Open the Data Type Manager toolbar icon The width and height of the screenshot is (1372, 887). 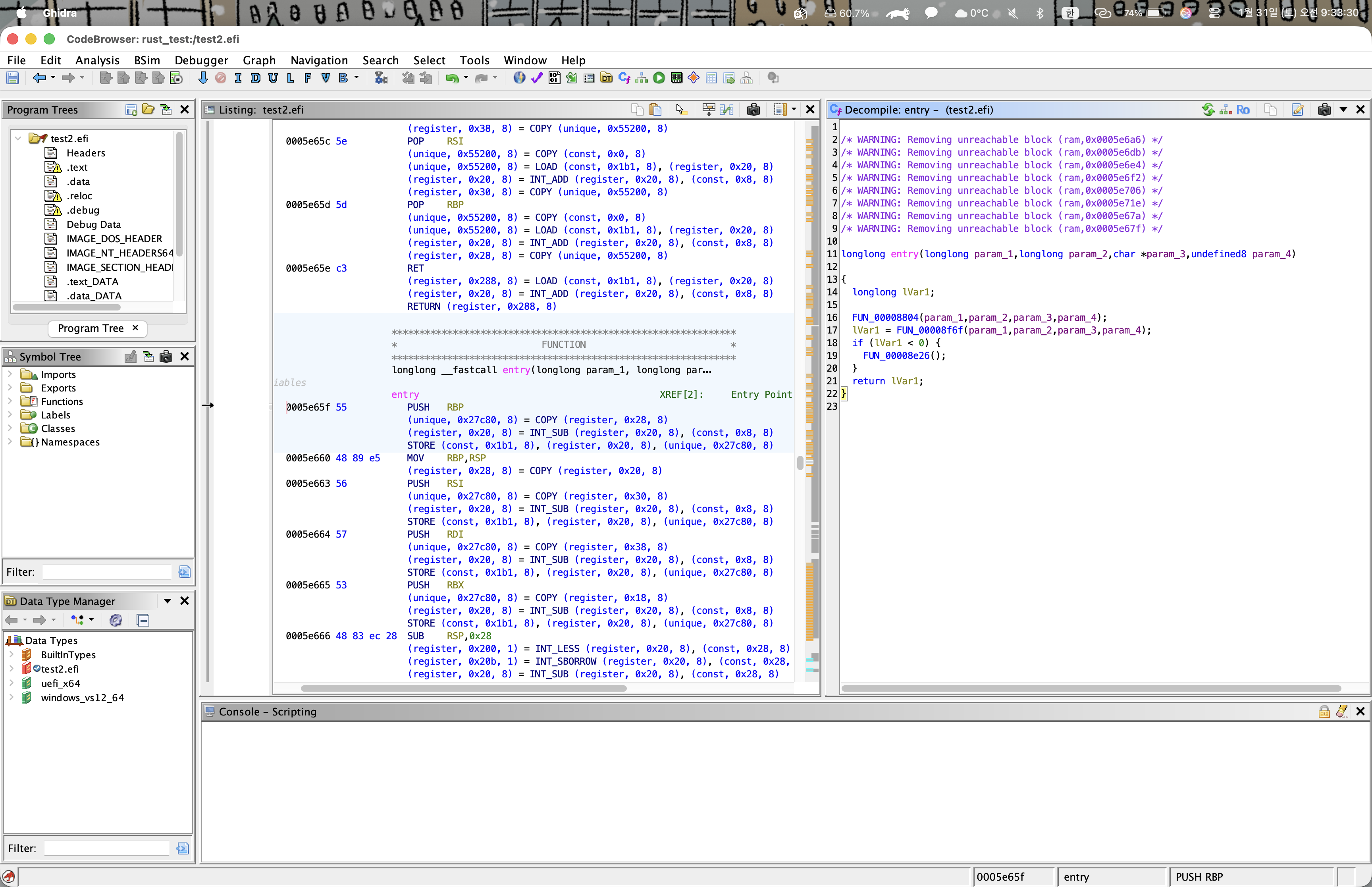click(x=606, y=78)
